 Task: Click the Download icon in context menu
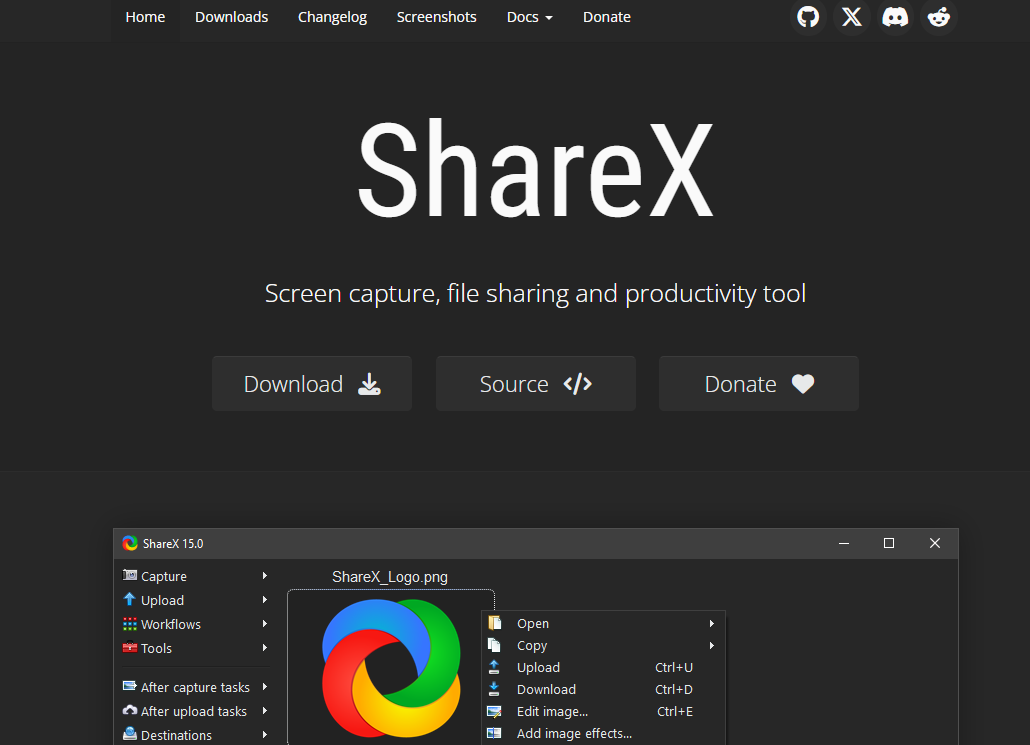[494, 689]
